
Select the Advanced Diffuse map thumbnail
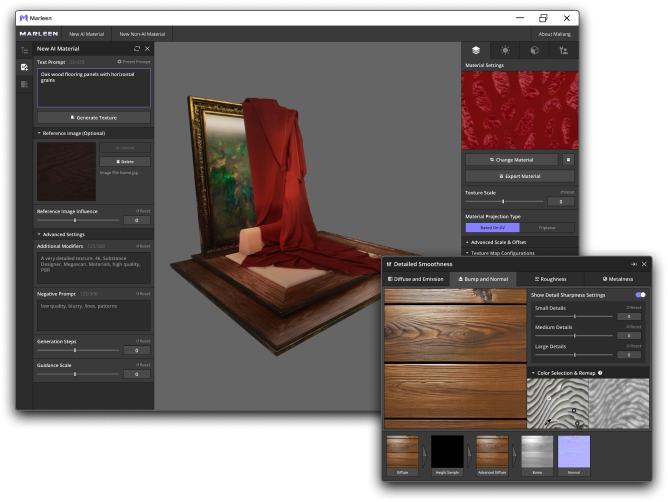[x=492, y=455]
